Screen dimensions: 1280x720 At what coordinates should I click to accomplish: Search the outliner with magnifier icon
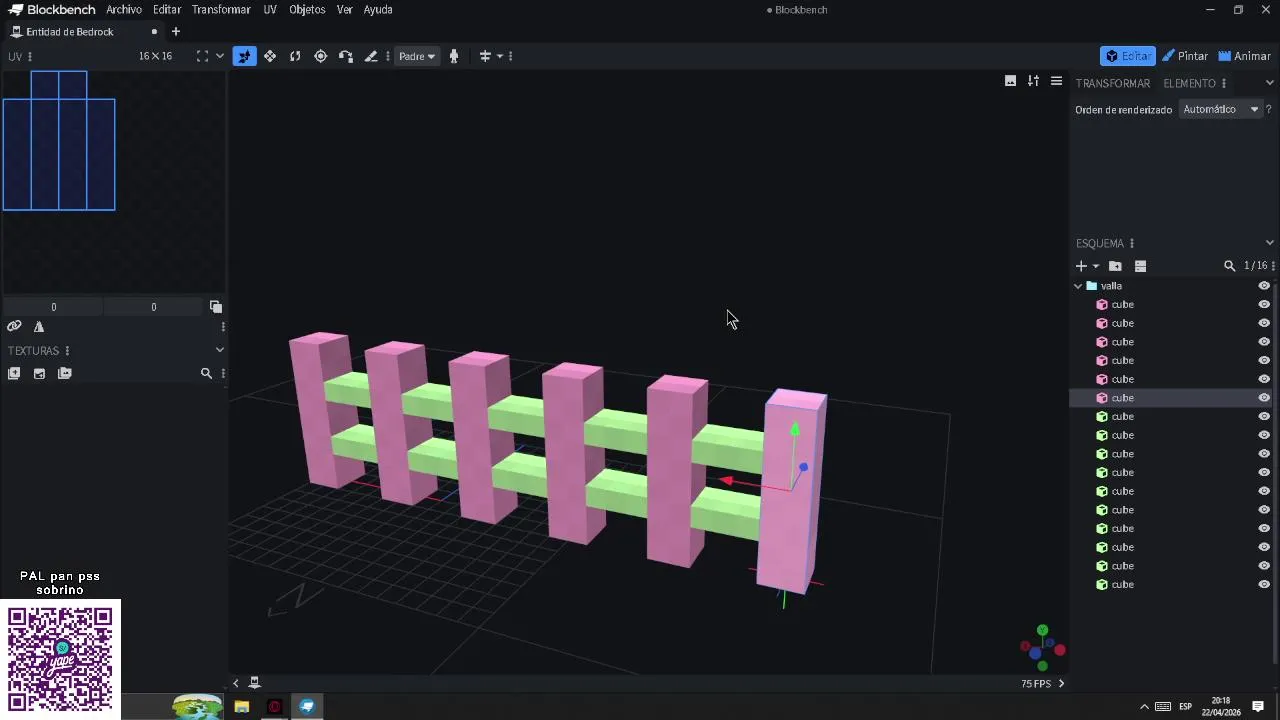(1229, 266)
